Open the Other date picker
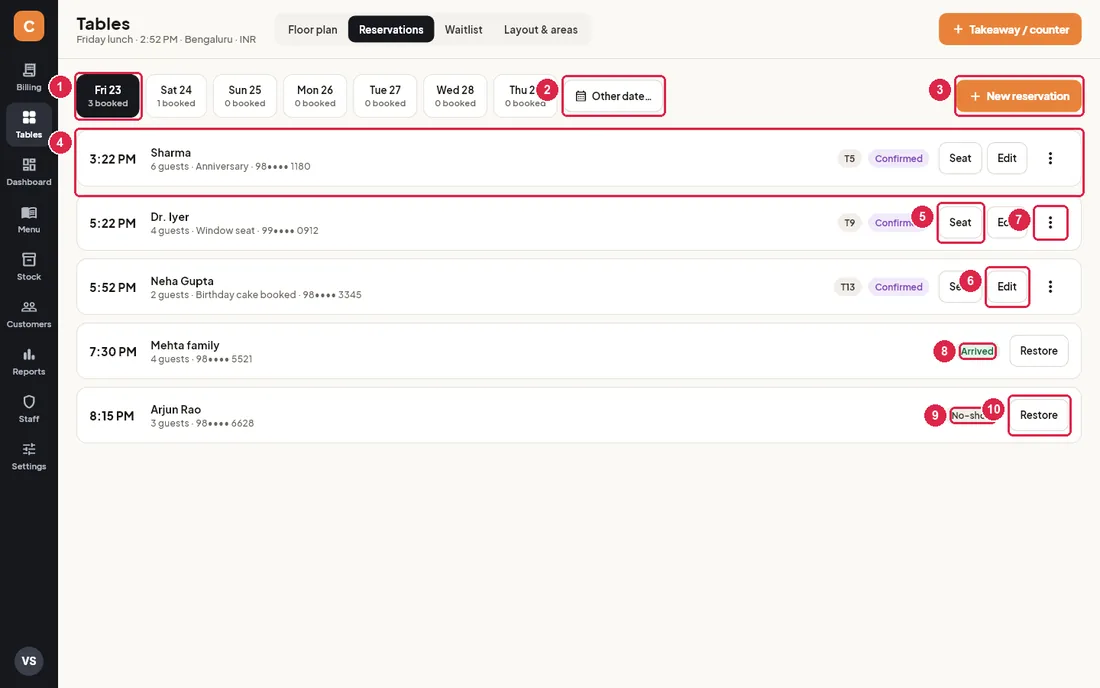 pos(613,96)
